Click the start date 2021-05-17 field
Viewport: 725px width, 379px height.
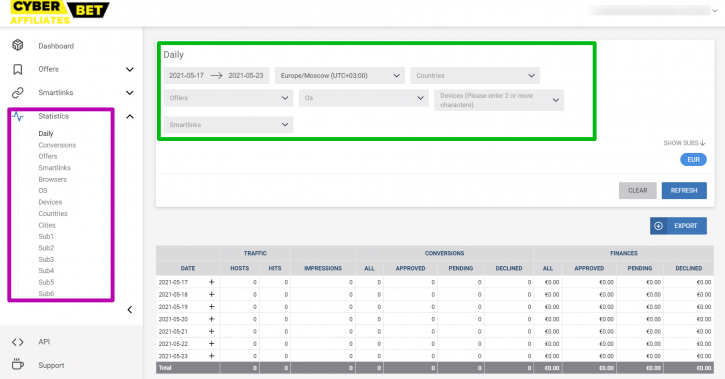click(186, 75)
